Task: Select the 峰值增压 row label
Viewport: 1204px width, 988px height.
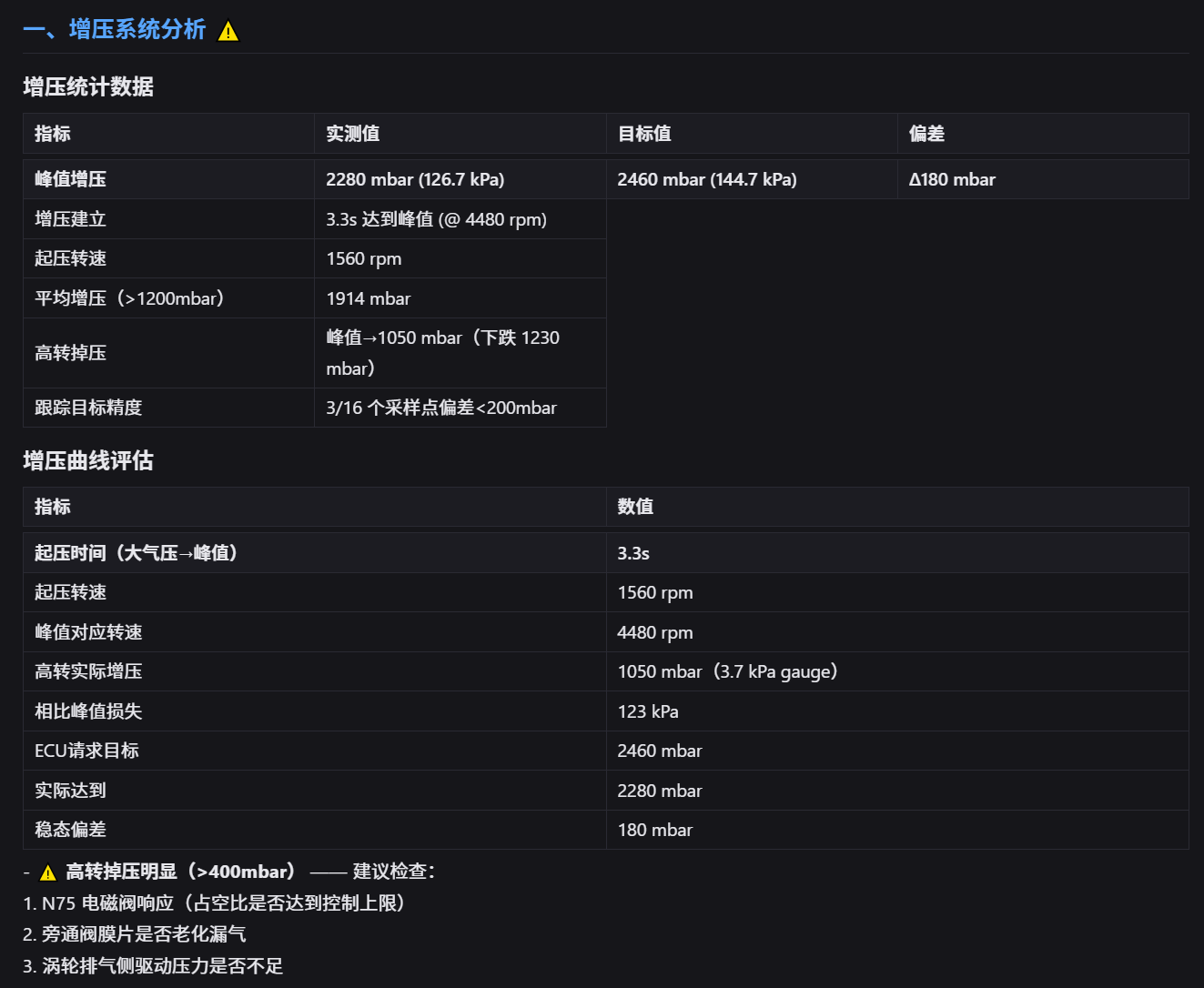Action: (x=70, y=179)
